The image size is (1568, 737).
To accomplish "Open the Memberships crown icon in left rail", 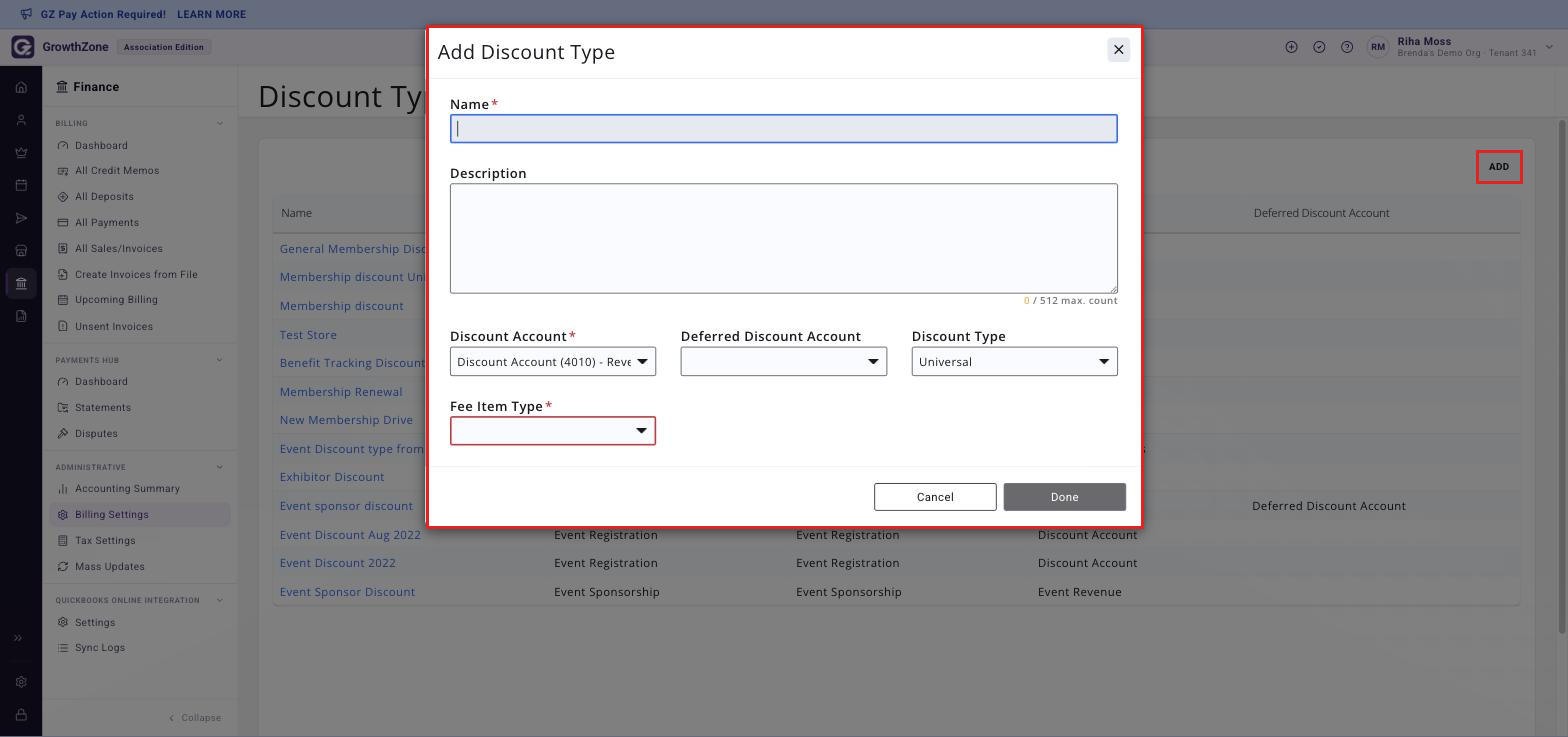I will pyautogui.click(x=21, y=153).
